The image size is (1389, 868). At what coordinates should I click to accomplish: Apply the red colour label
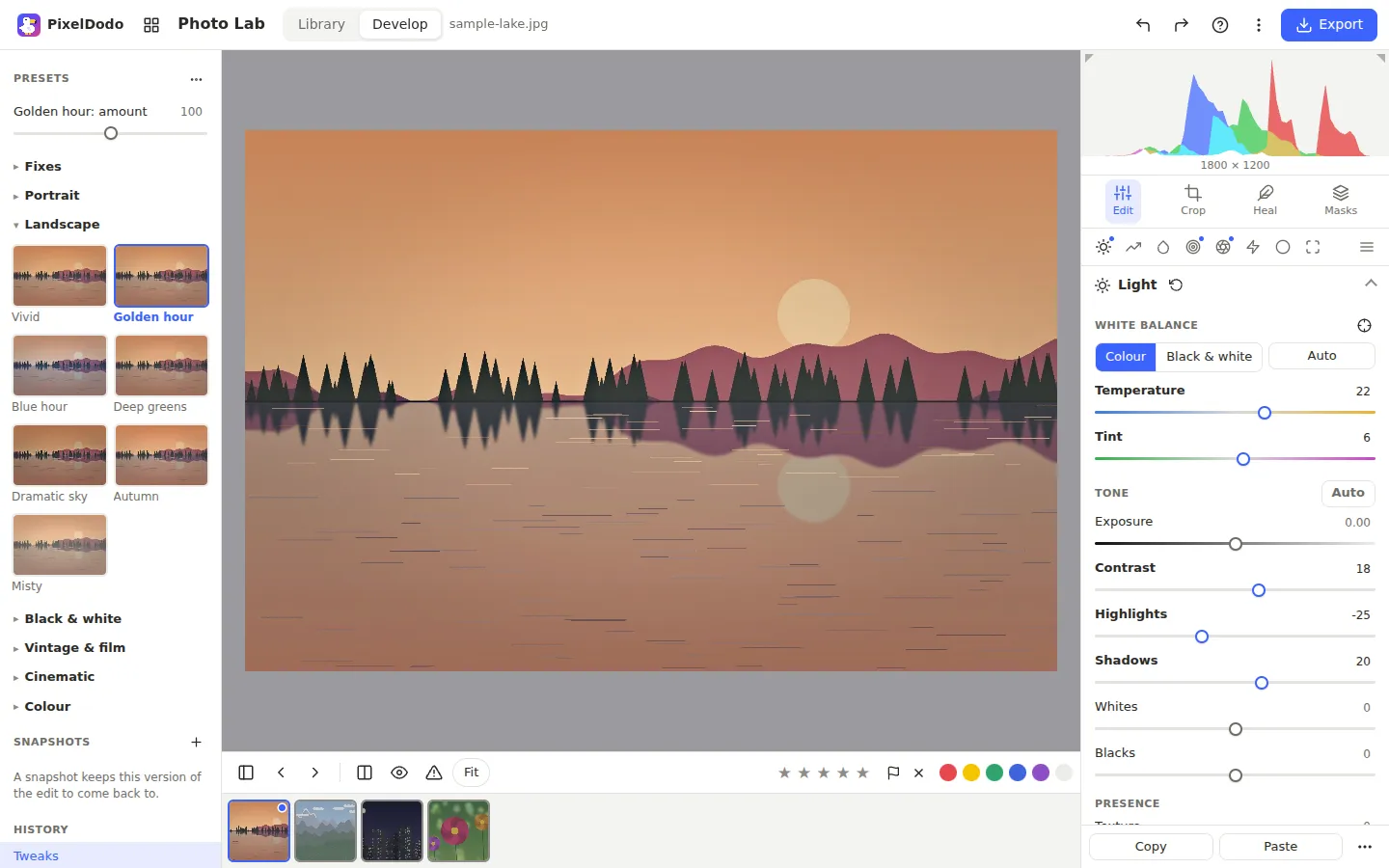pyautogui.click(x=947, y=773)
